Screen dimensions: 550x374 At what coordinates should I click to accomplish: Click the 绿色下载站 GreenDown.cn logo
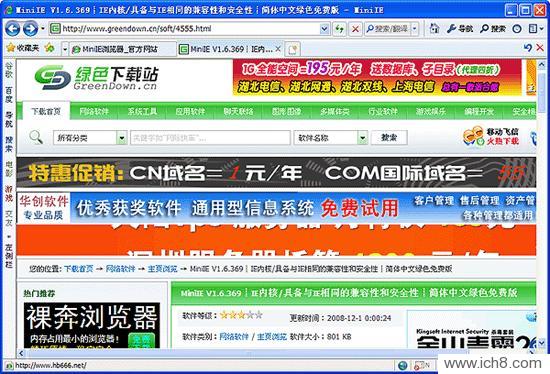[x=96, y=78]
